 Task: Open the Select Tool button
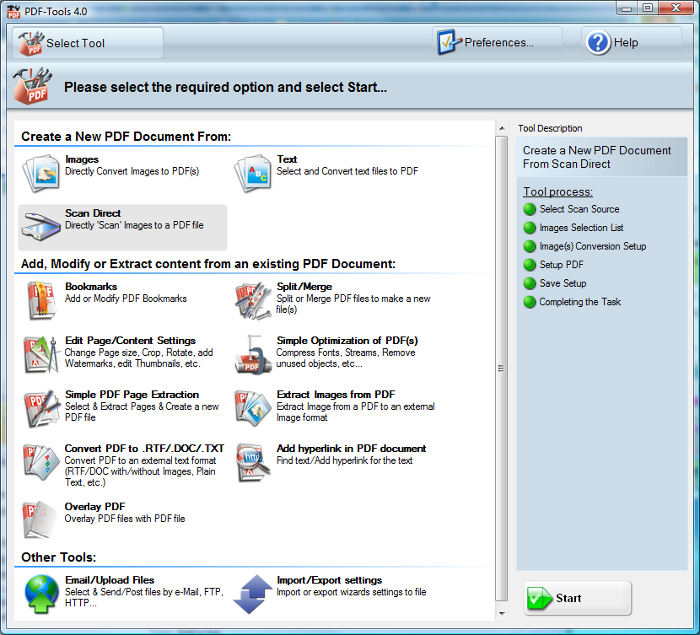pyautogui.click(x=88, y=43)
